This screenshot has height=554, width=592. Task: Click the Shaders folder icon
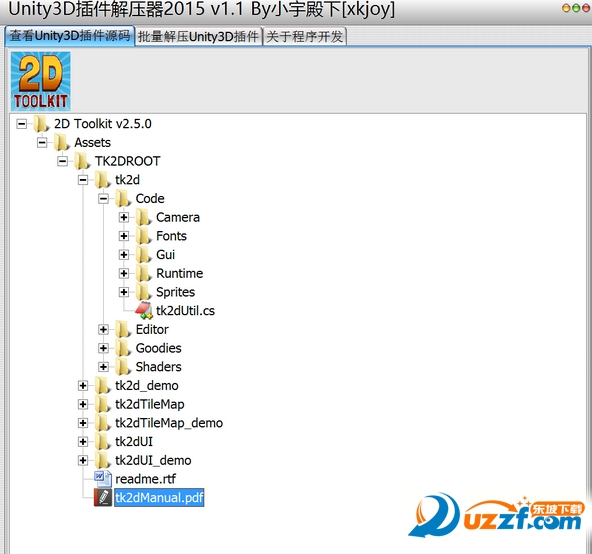click(x=123, y=367)
